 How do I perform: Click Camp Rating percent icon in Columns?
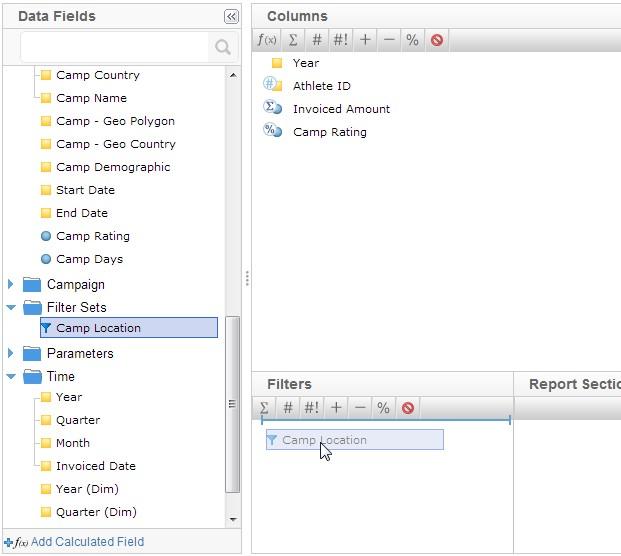point(272,130)
